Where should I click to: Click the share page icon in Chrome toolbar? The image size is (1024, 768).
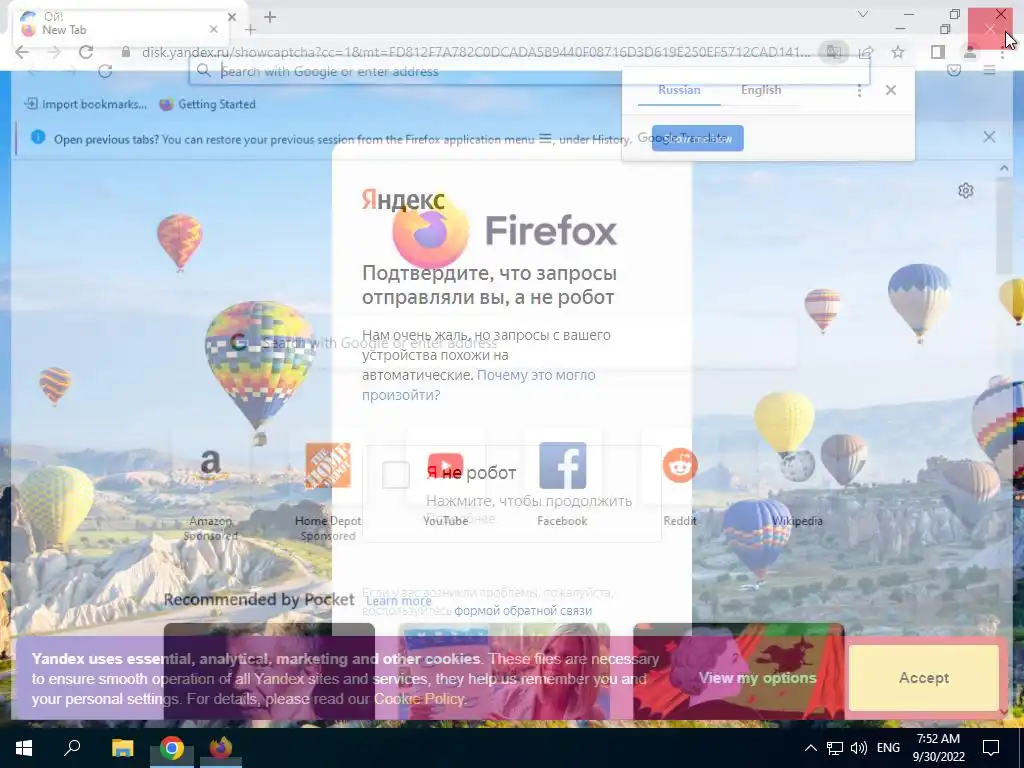click(866, 52)
